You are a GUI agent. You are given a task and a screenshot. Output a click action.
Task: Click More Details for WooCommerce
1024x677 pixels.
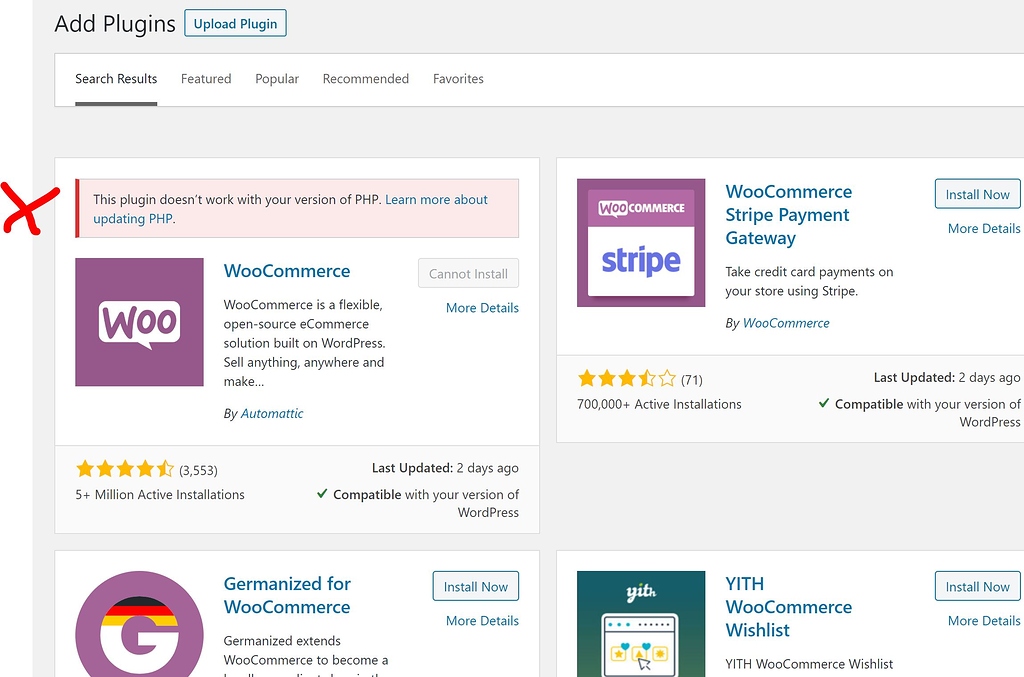click(x=482, y=307)
